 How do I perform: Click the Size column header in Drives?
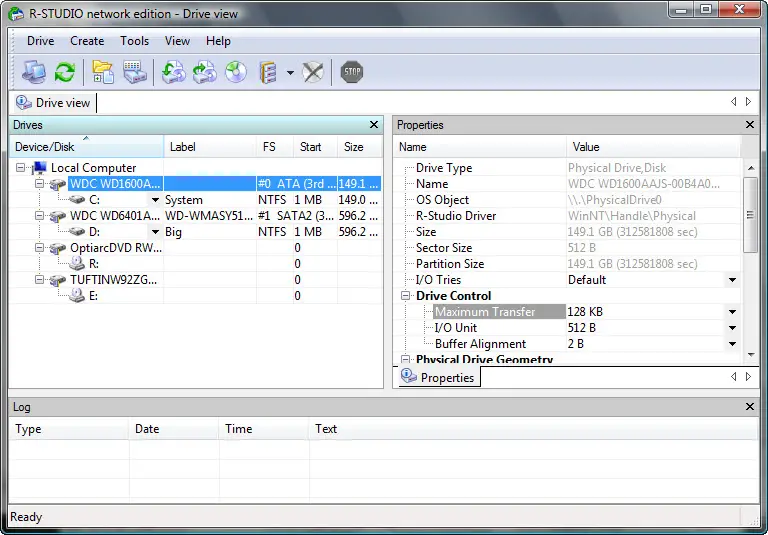click(x=360, y=147)
